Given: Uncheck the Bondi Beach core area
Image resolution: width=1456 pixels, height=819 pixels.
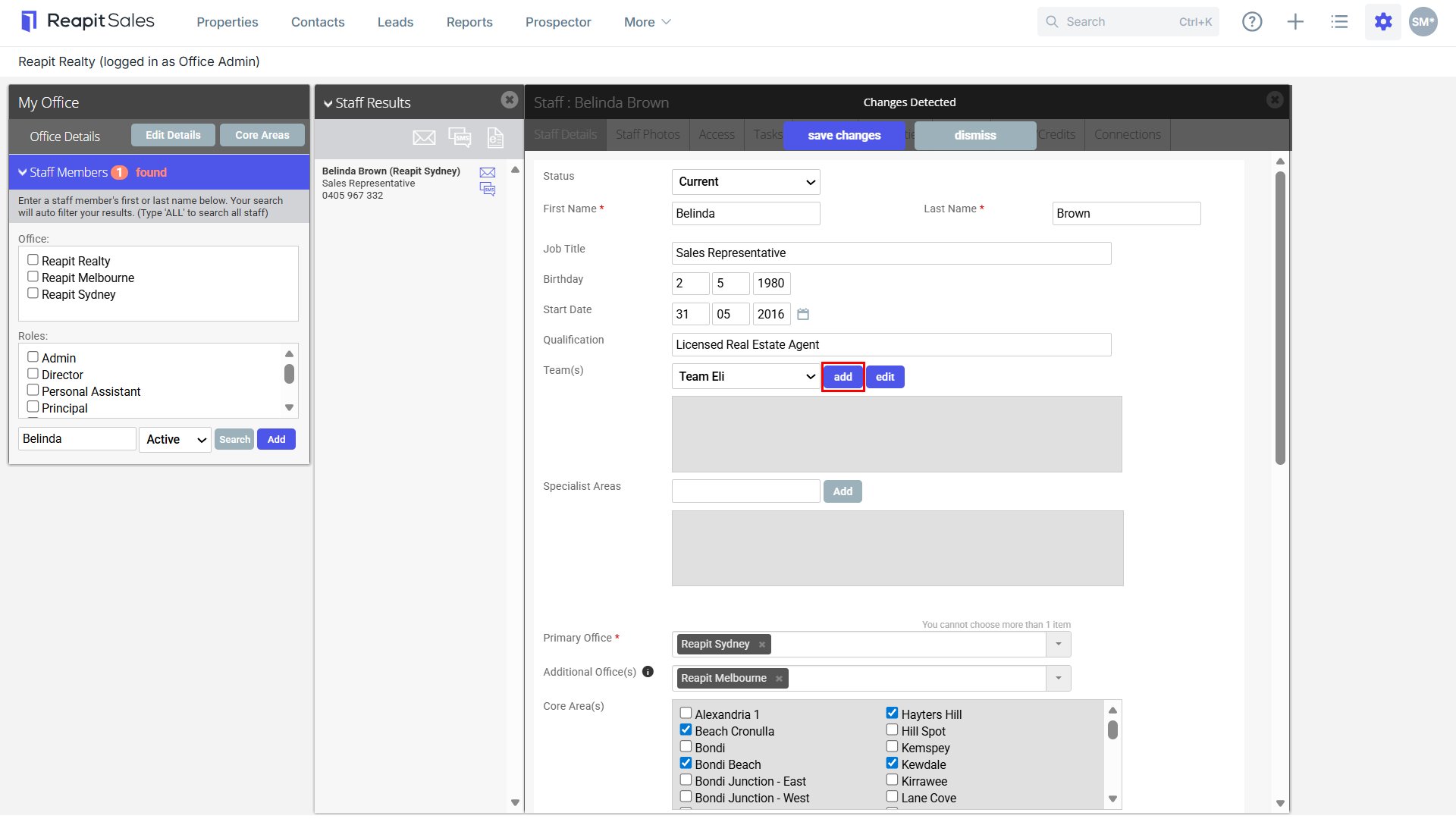Looking at the screenshot, I should 686,763.
